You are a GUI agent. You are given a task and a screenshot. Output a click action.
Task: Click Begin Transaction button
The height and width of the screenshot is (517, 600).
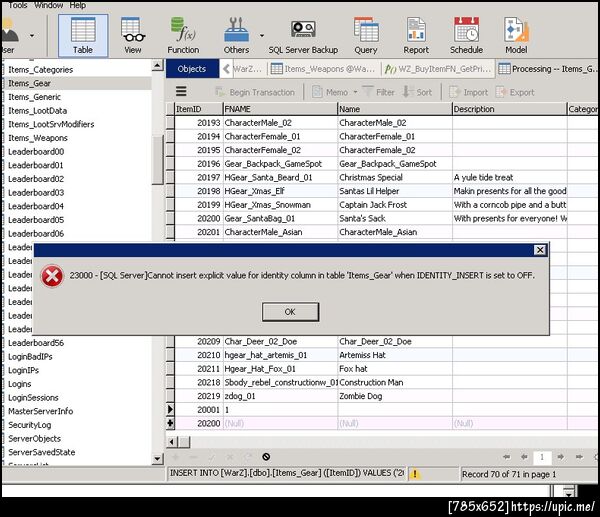click(x=255, y=92)
